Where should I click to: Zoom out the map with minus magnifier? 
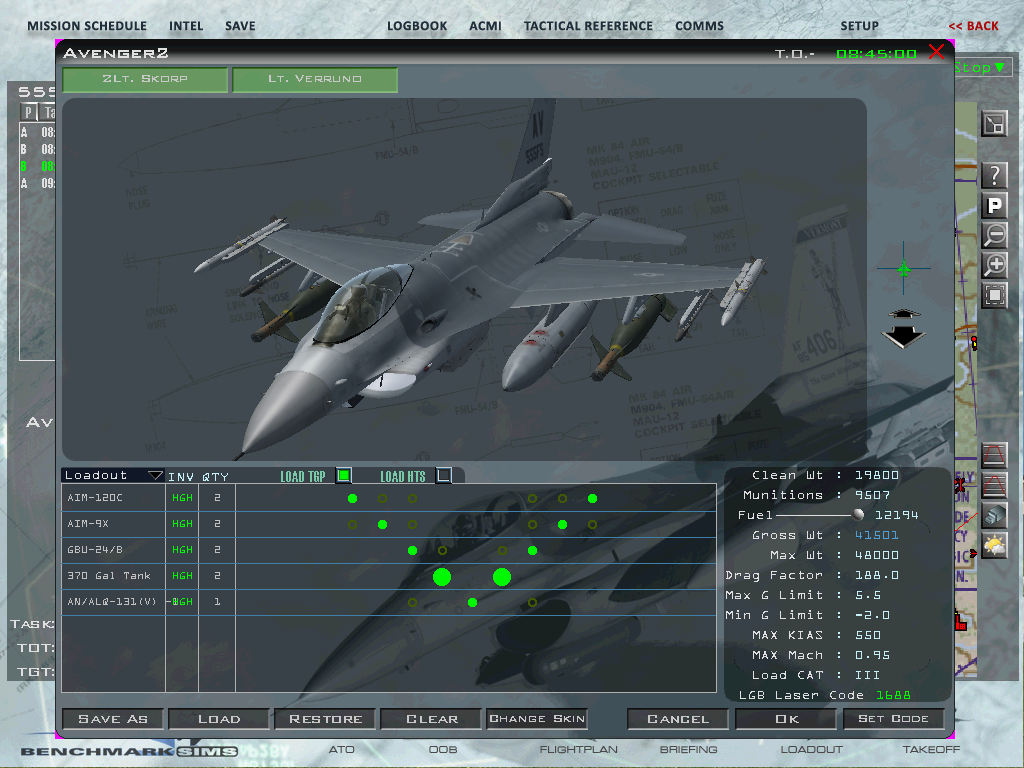994,234
